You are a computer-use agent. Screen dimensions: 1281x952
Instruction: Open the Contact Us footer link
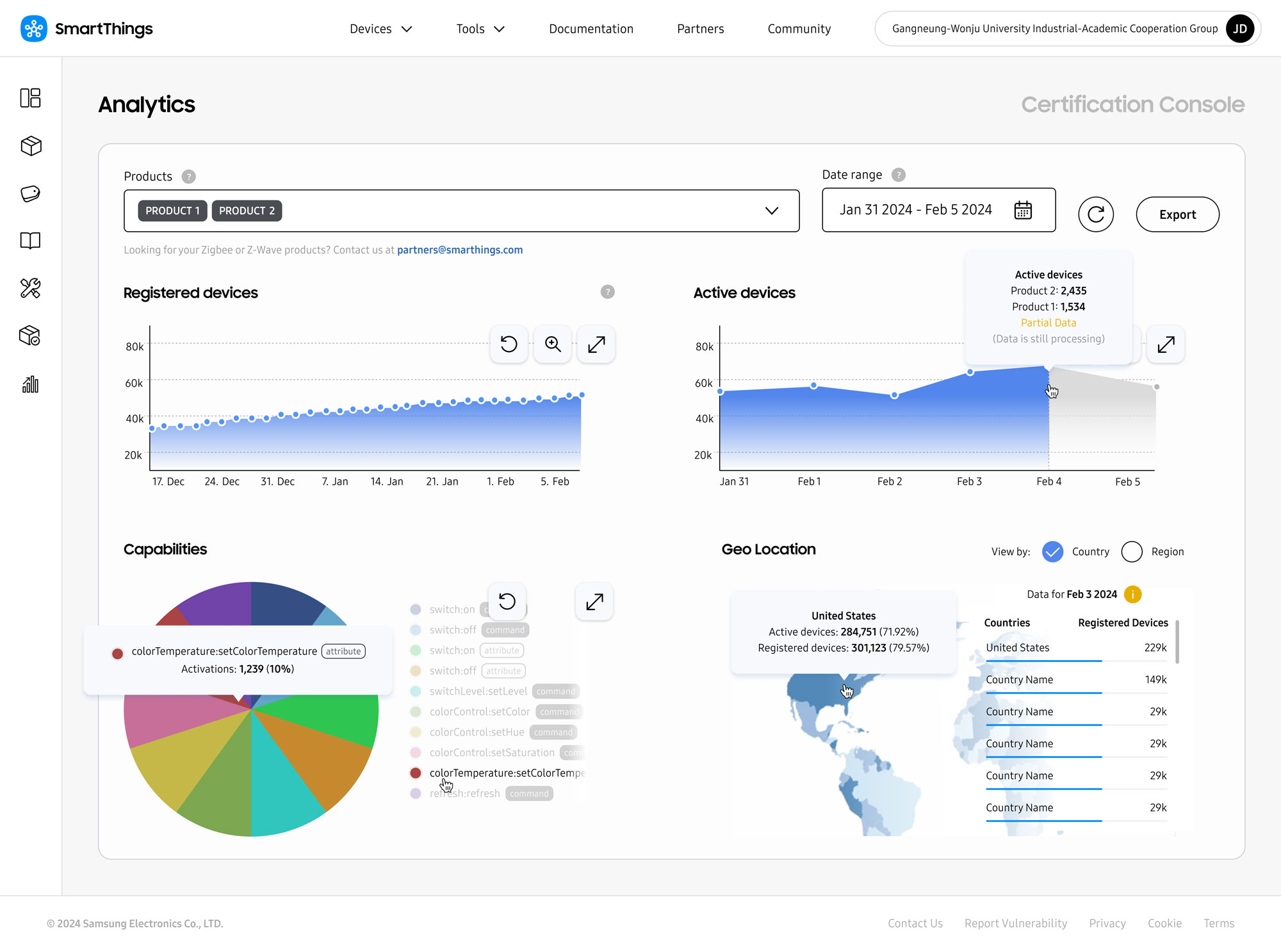(915, 923)
